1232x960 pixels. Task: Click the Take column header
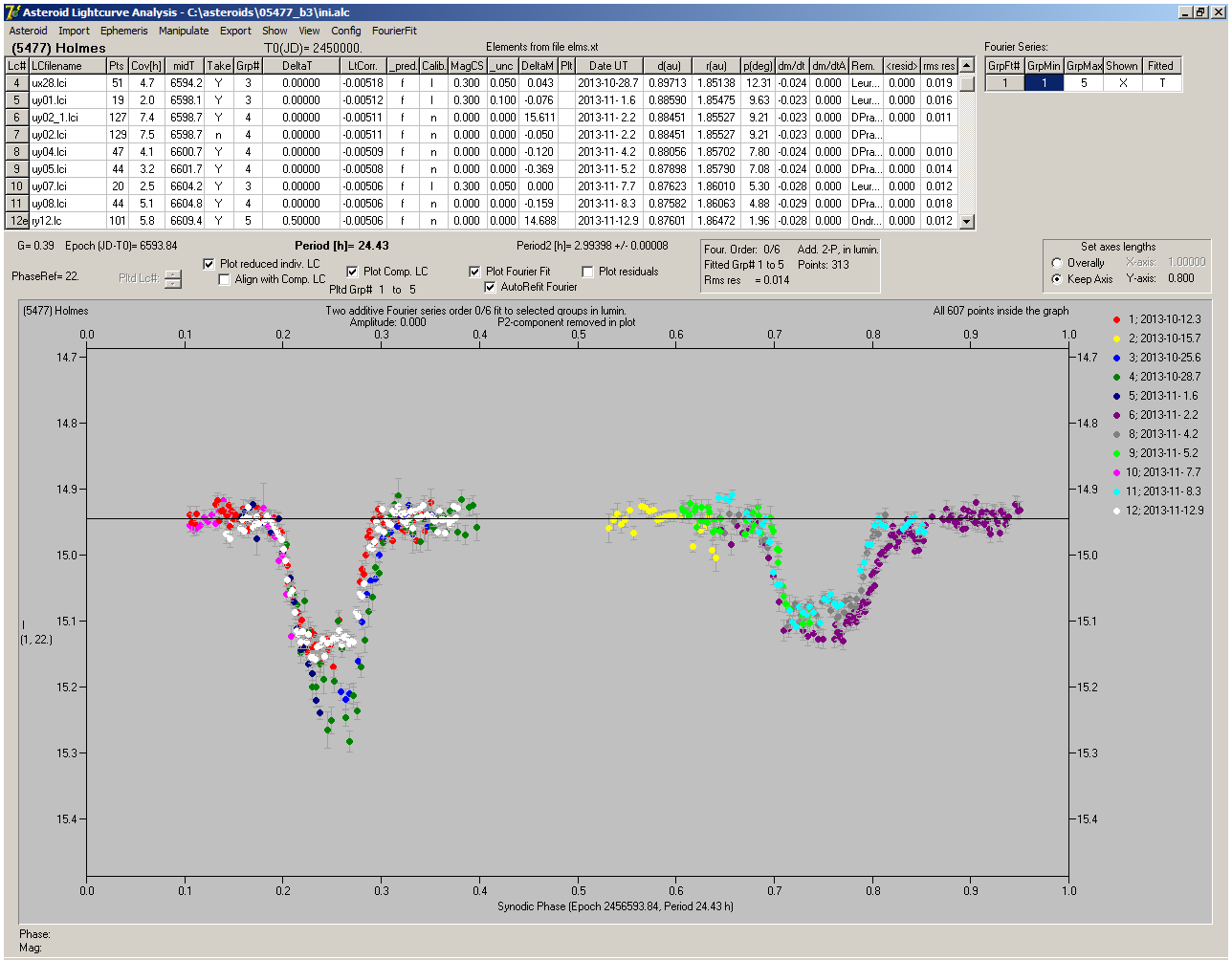219,66
